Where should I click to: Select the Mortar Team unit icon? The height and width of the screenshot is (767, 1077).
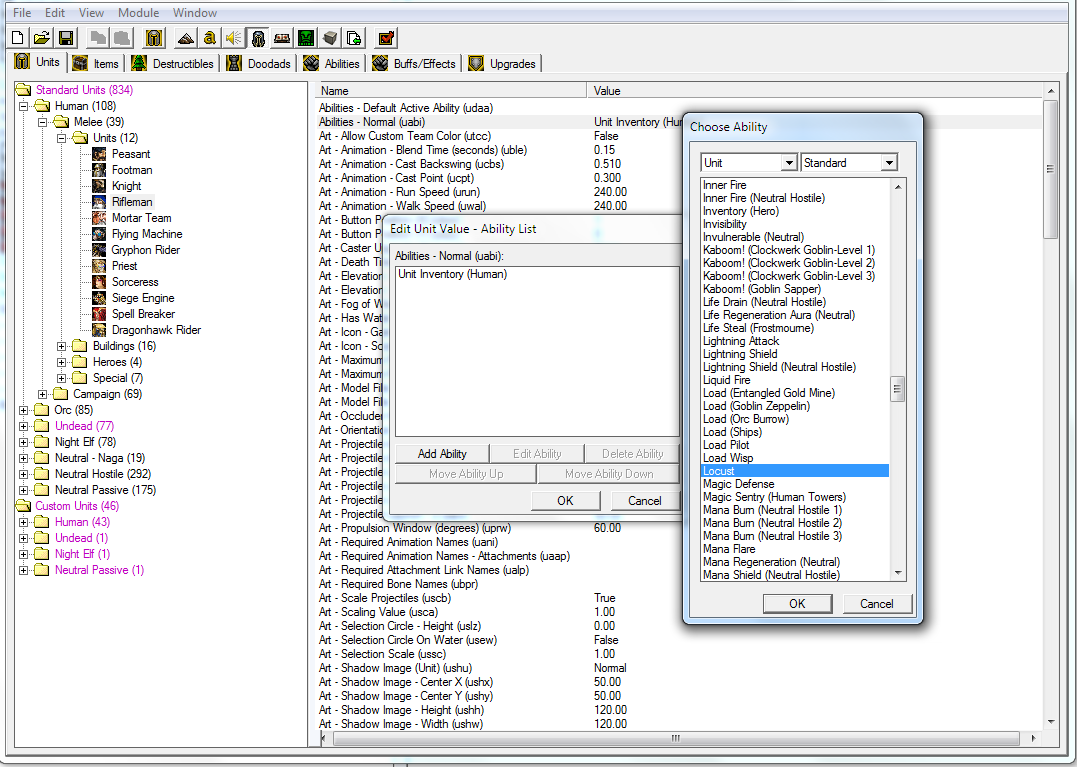(100, 218)
